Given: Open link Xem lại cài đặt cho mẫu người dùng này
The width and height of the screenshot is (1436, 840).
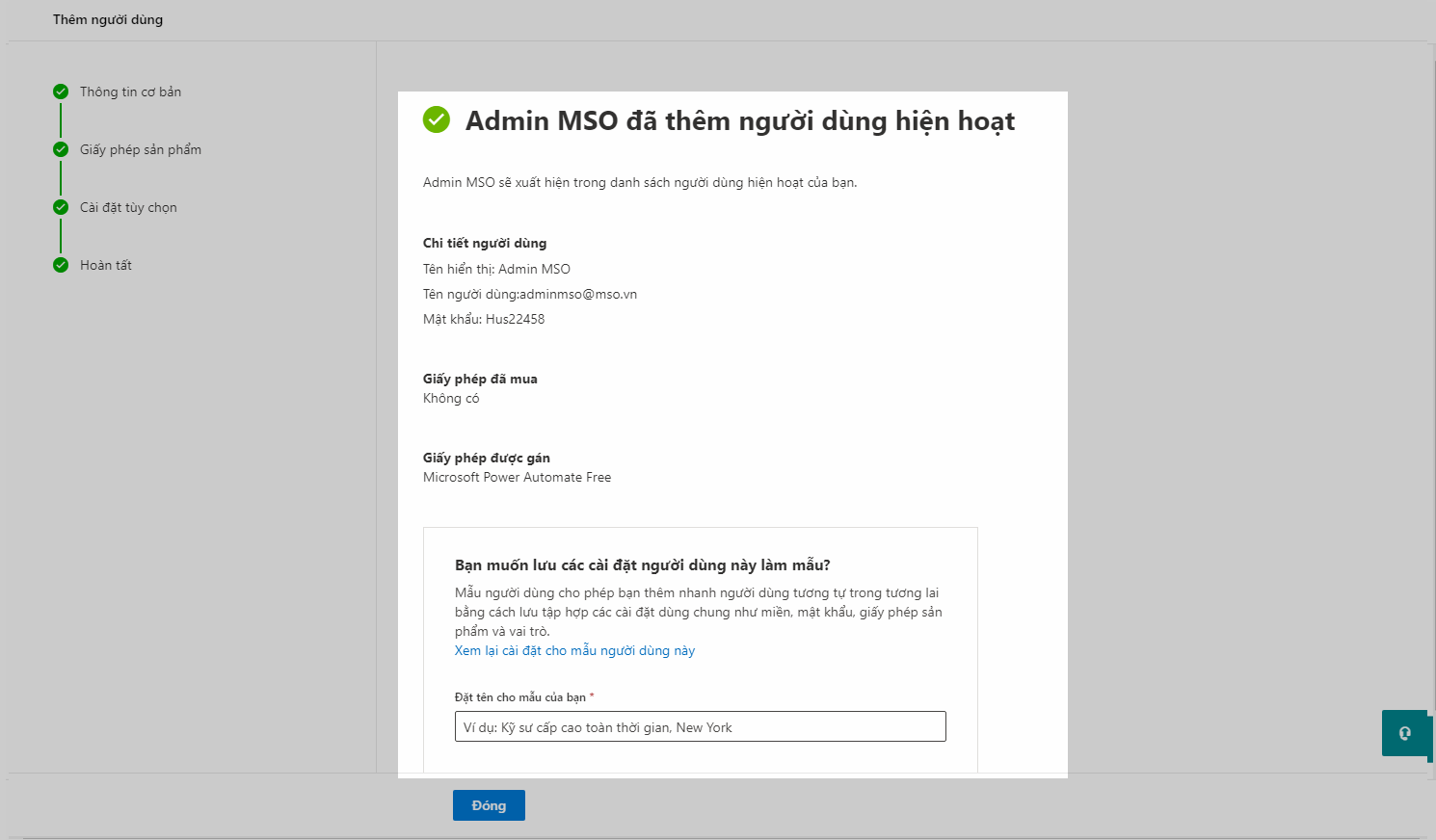Looking at the screenshot, I should click(x=574, y=651).
